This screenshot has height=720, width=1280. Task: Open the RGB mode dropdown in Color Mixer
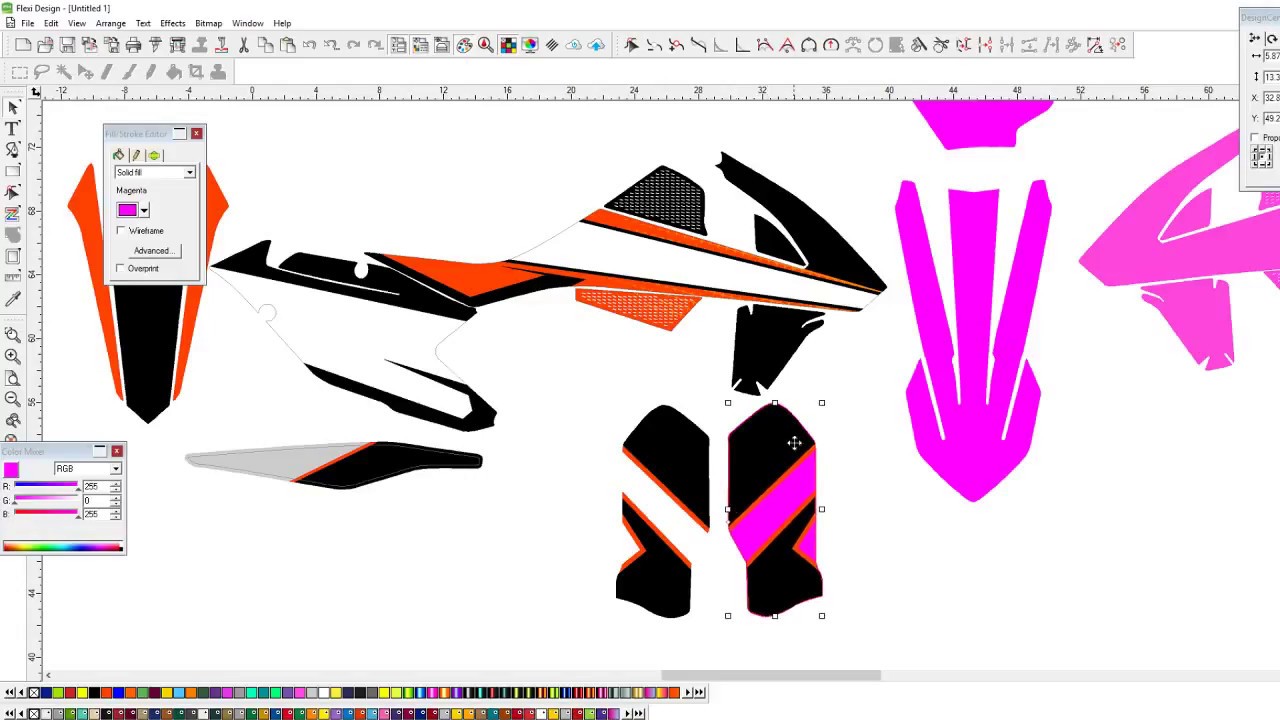115,468
